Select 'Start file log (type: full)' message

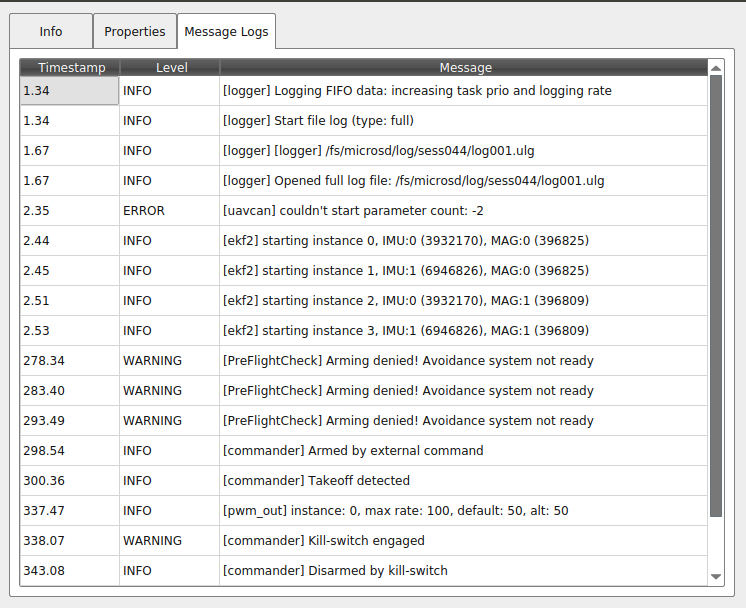463,121
